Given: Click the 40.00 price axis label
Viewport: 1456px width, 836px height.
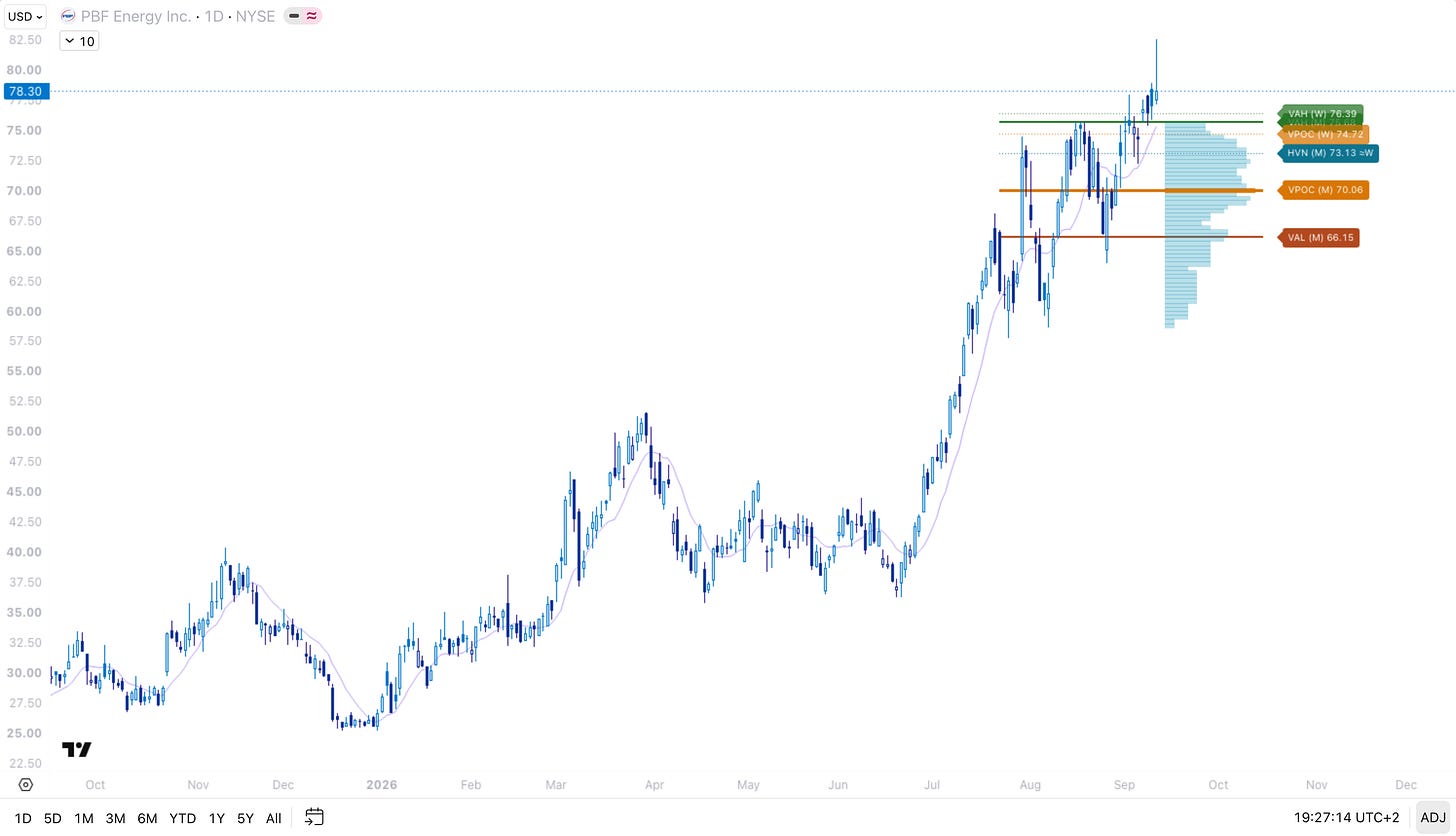Looking at the screenshot, I should click(25, 552).
